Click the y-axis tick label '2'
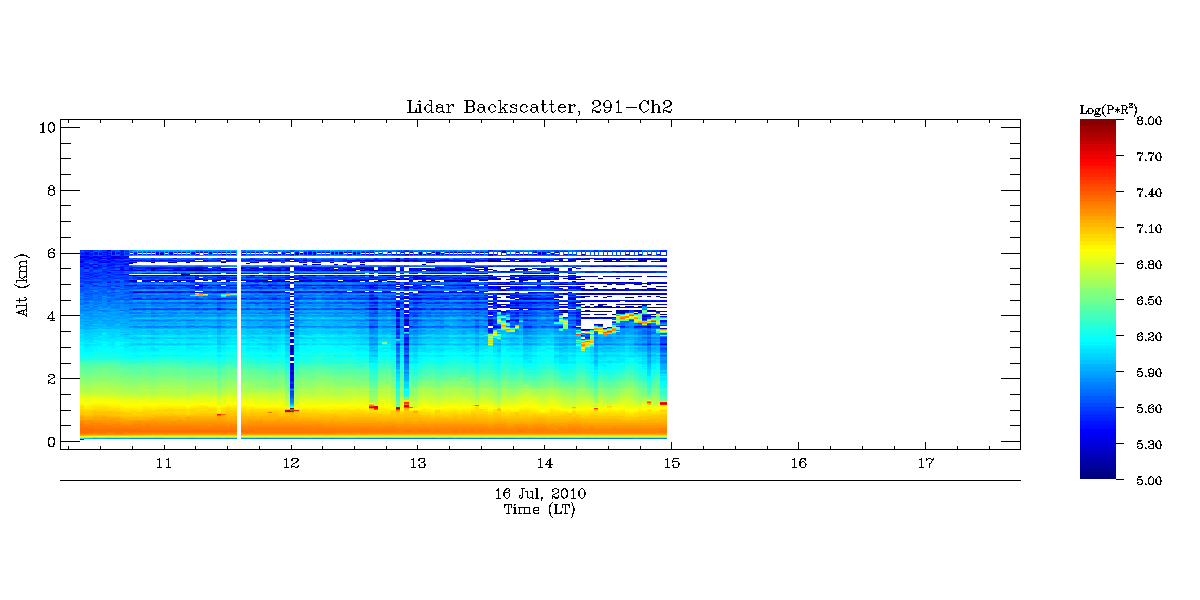 click(x=49, y=379)
